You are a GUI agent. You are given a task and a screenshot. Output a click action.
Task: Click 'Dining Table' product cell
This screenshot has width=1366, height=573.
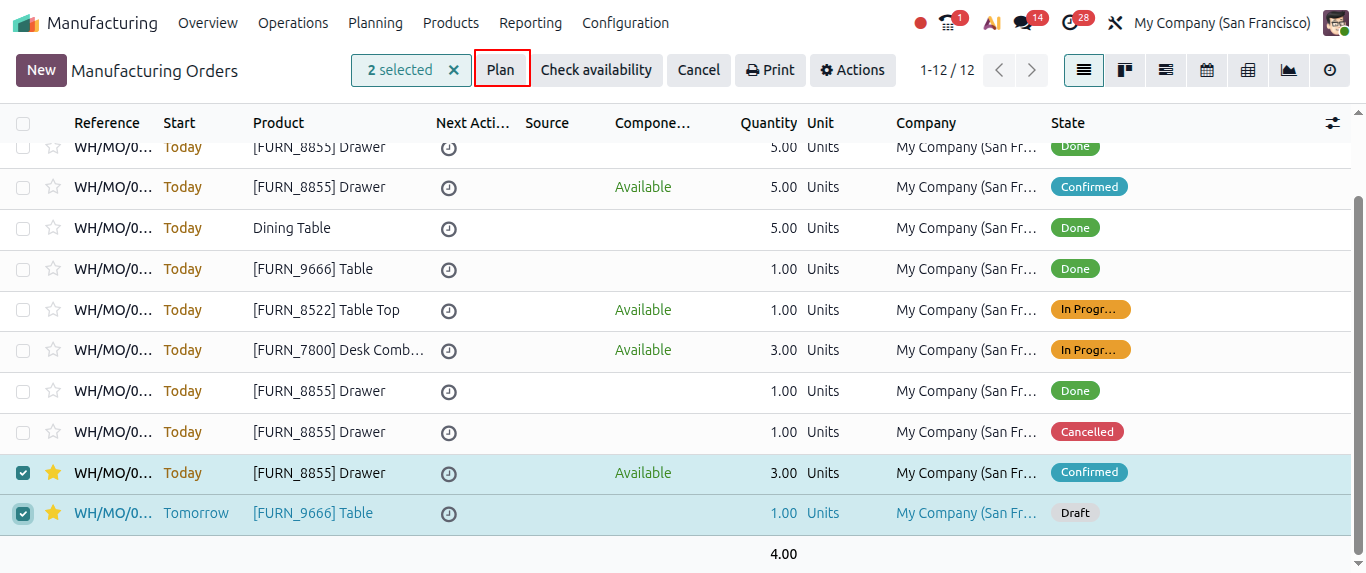point(291,228)
